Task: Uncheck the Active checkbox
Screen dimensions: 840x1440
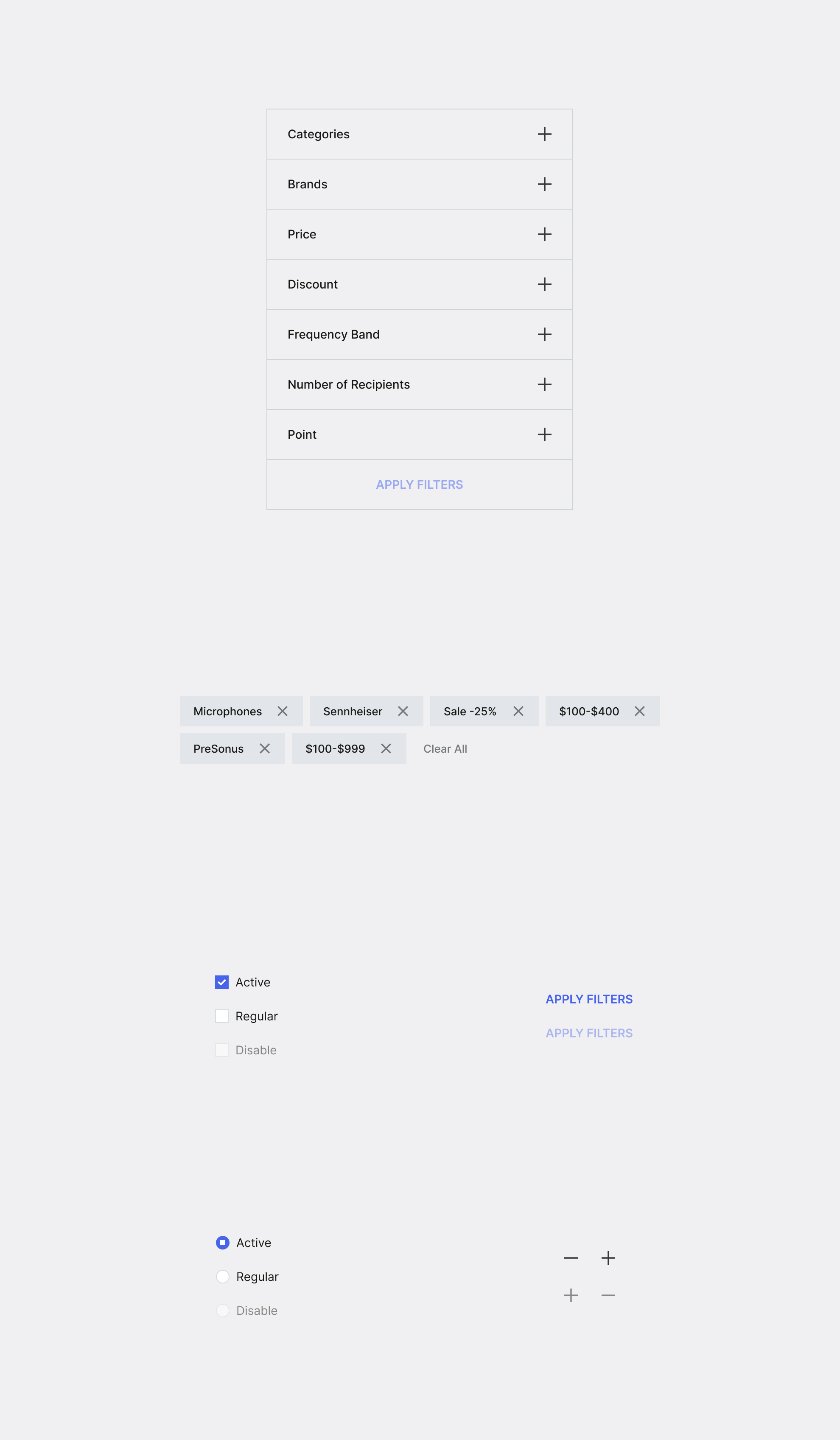Action: 222,982
